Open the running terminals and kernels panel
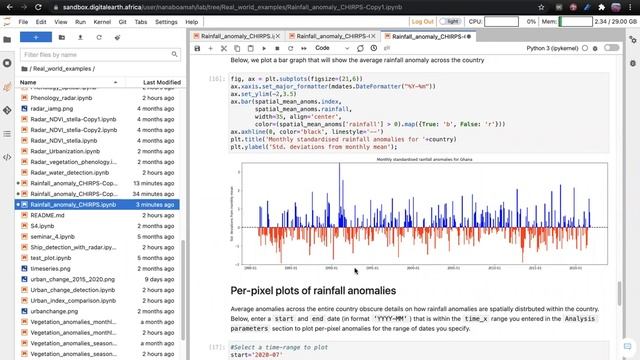The image size is (640, 360). coord(7,63)
